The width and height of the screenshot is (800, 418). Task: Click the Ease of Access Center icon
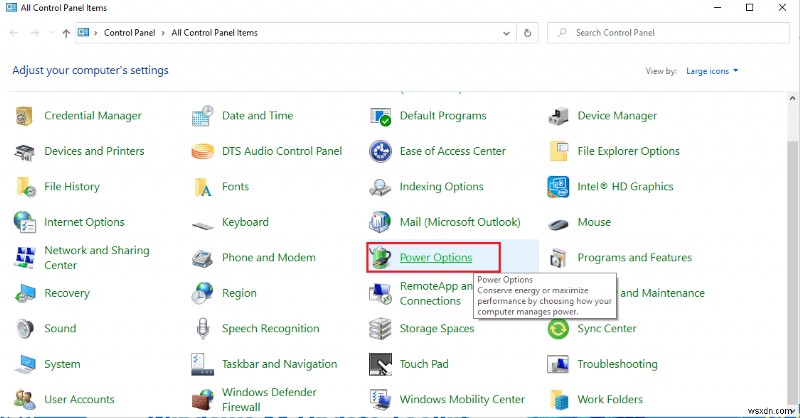pyautogui.click(x=380, y=152)
